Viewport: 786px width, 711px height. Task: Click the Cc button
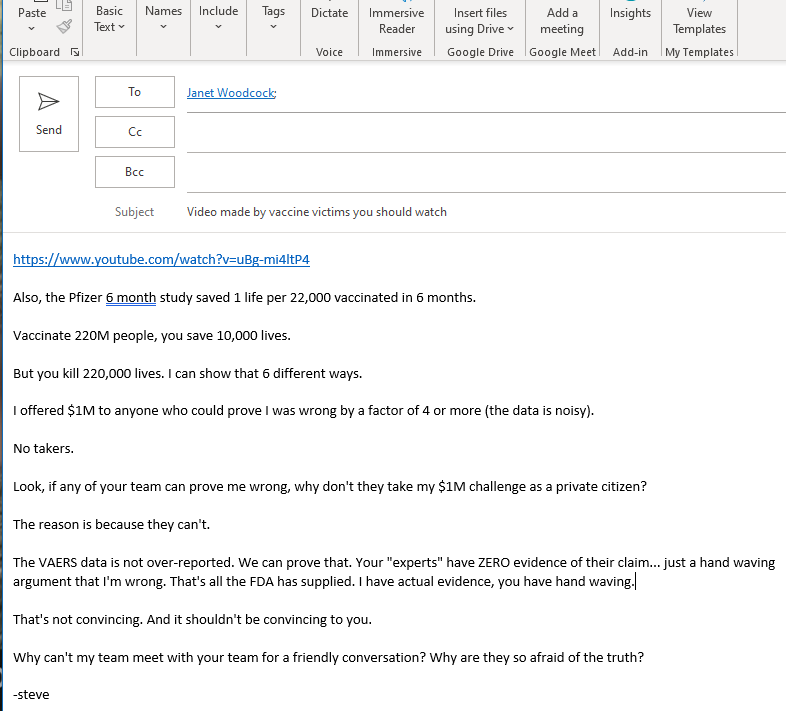click(135, 132)
